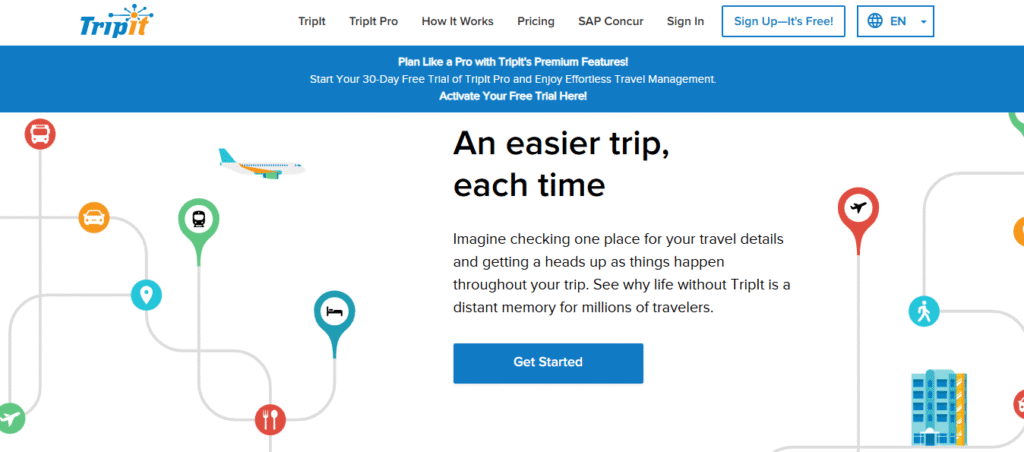The height and width of the screenshot is (452, 1024).
Task: Click the red bus pin icon
Action: point(40,135)
